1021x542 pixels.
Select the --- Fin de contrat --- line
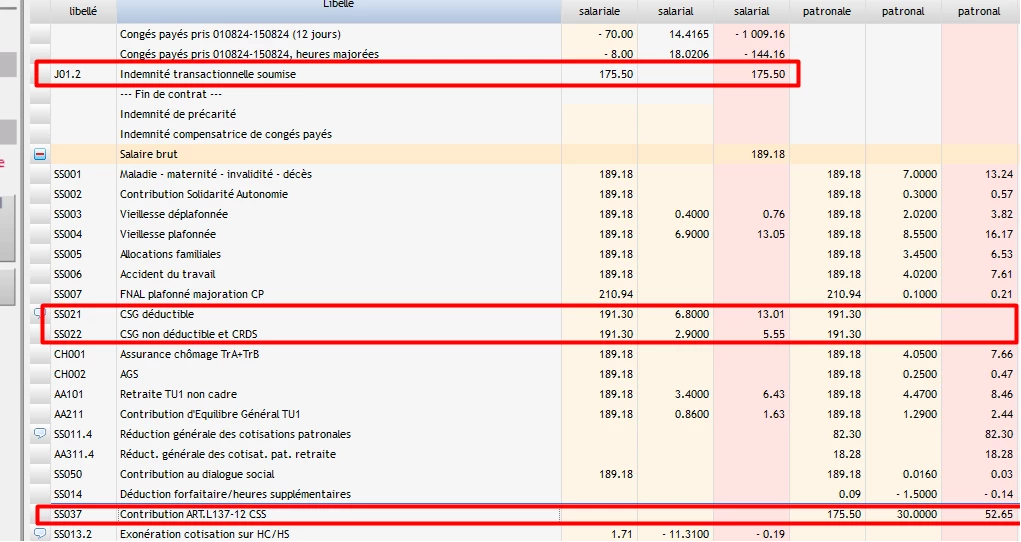171,94
